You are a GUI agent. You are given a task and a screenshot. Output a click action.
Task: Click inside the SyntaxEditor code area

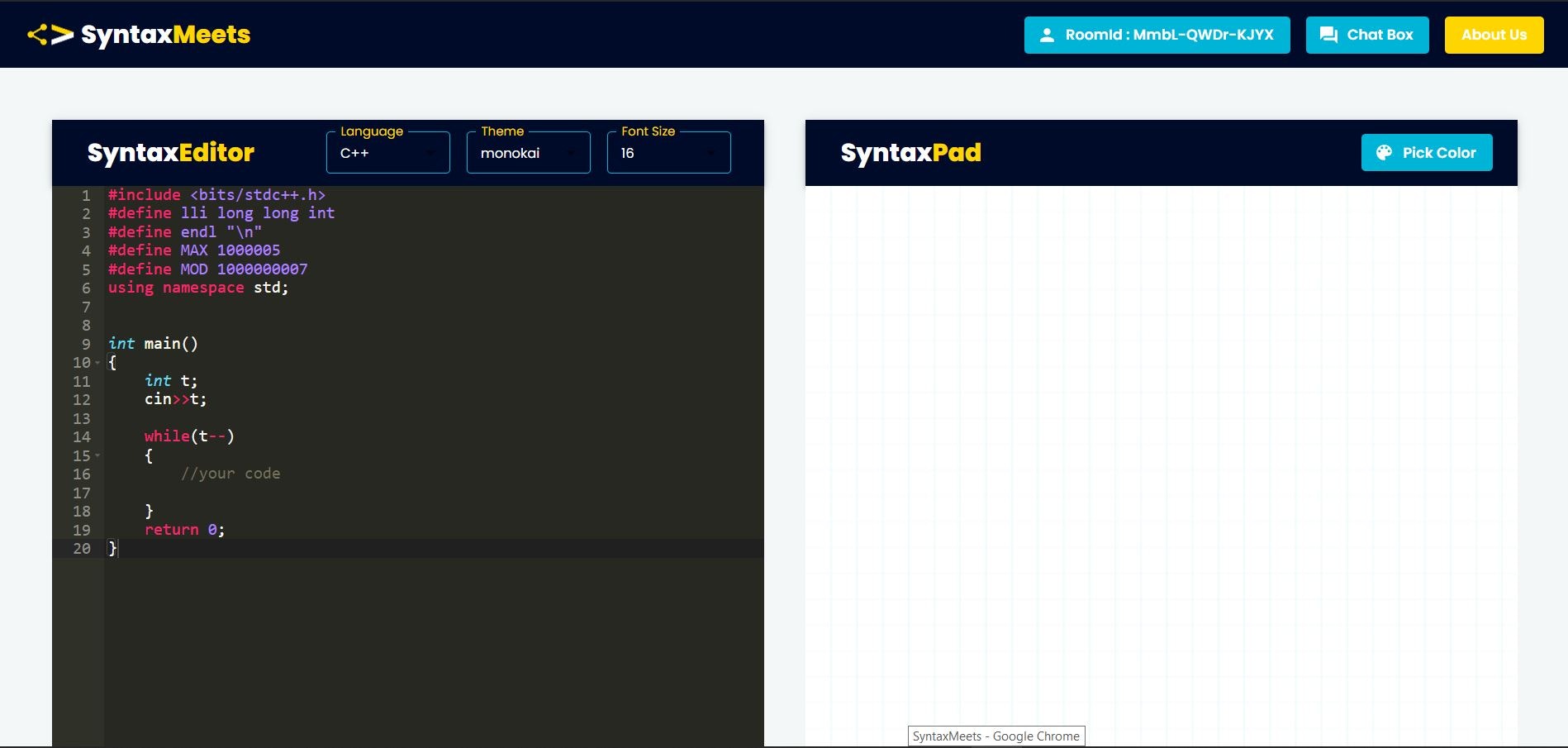(x=372, y=372)
